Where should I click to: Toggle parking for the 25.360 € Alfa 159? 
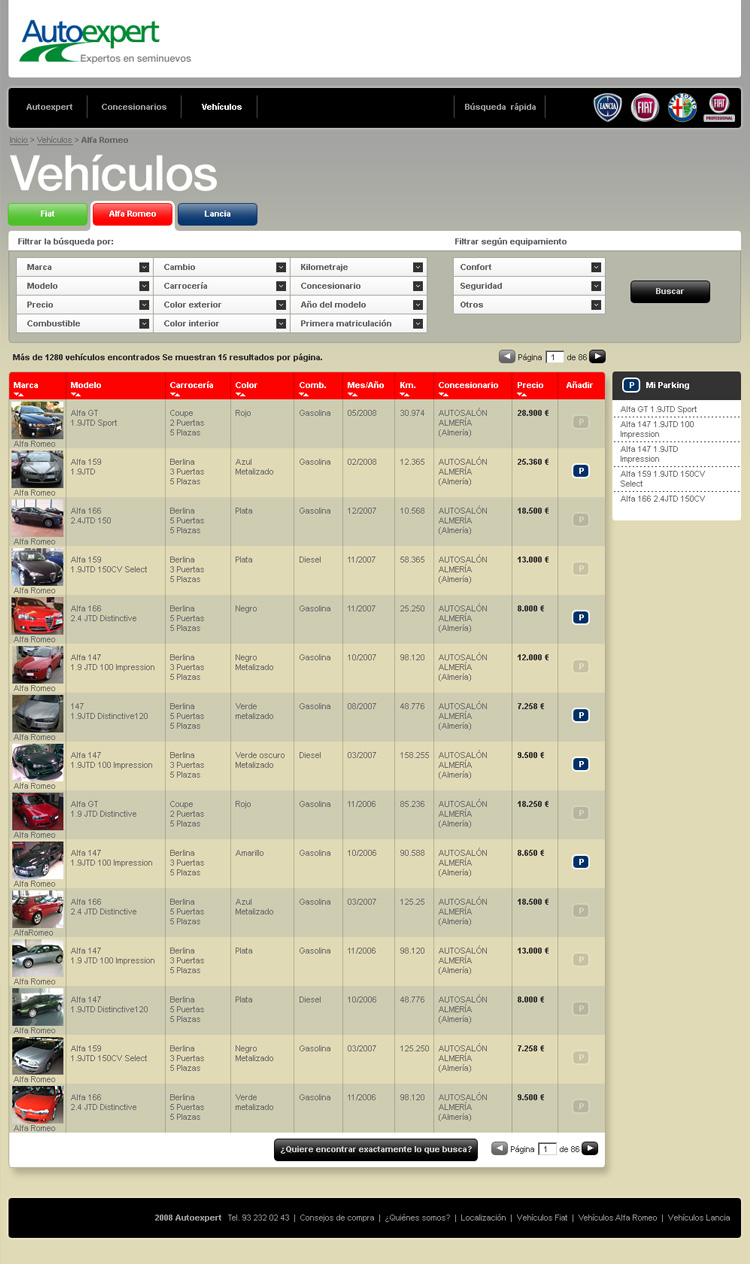pos(580,471)
